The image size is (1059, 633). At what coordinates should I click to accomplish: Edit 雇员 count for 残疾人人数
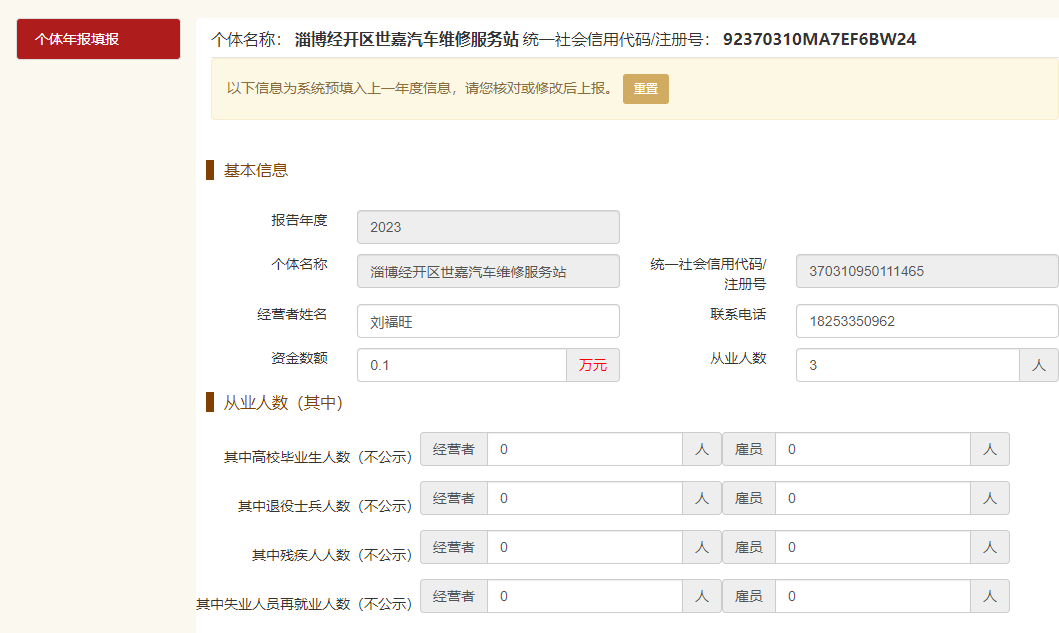pyautogui.click(x=873, y=547)
